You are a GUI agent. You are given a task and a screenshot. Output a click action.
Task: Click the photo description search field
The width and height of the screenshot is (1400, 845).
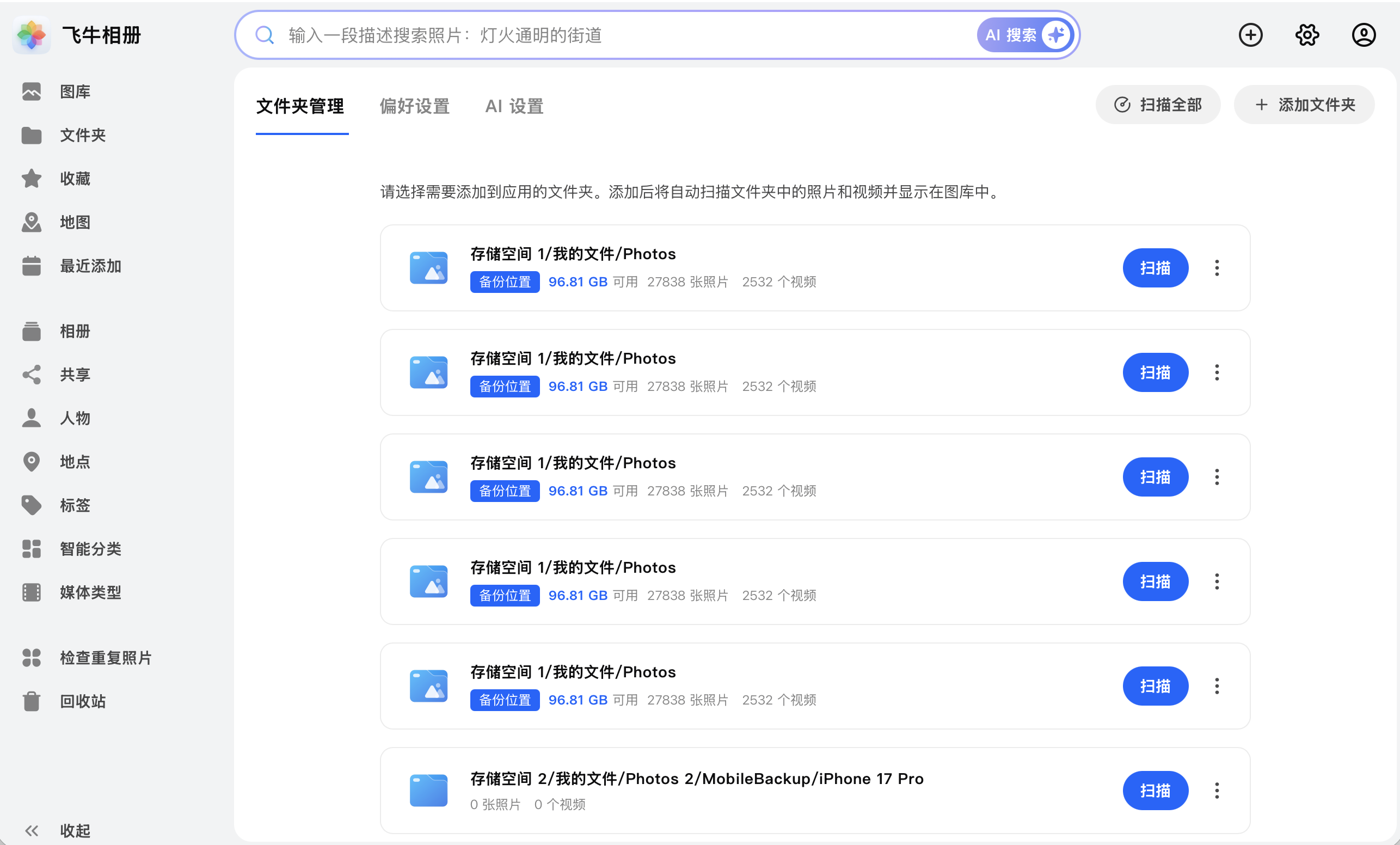point(568,35)
